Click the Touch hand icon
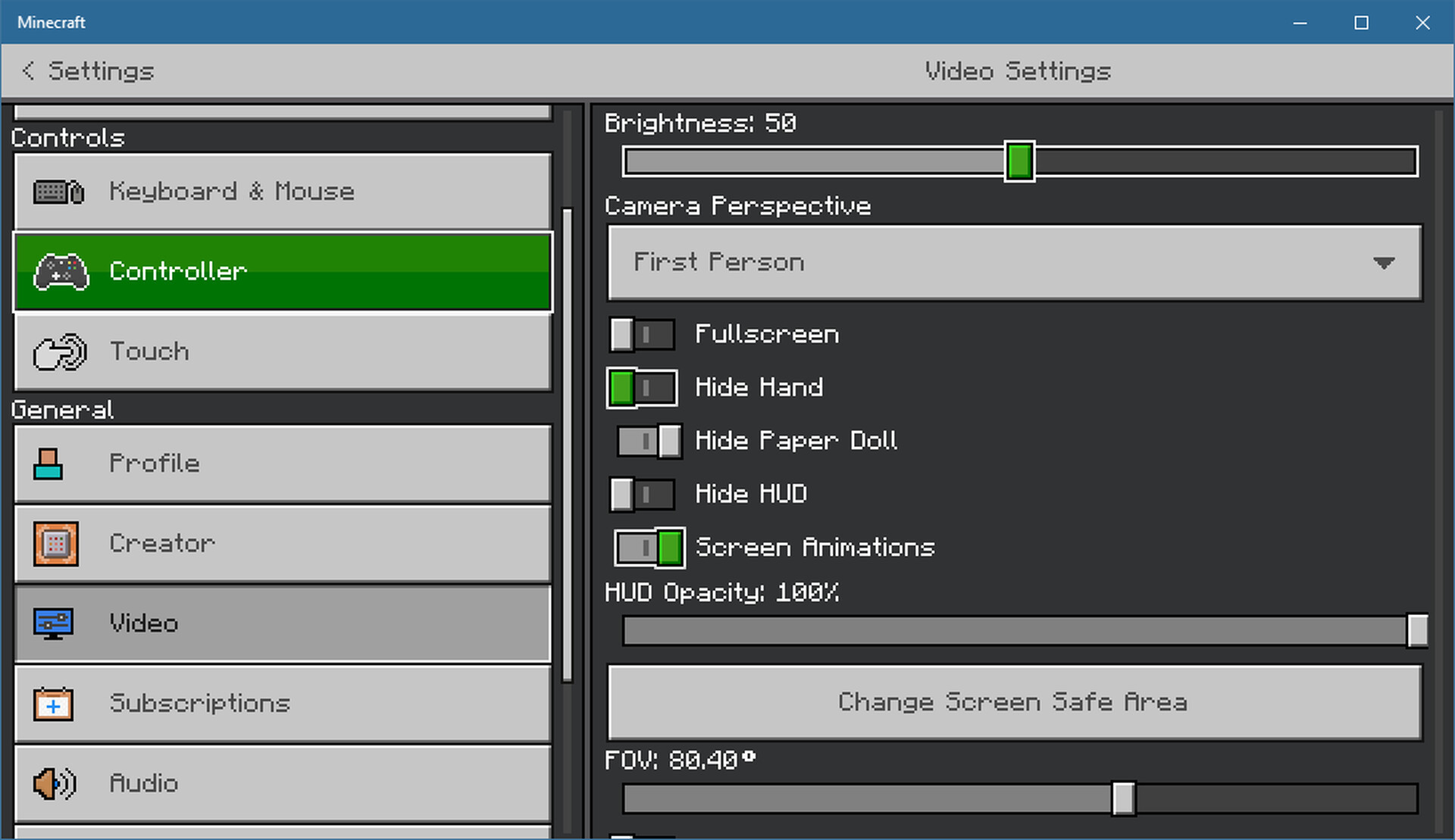 coord(60,352)
